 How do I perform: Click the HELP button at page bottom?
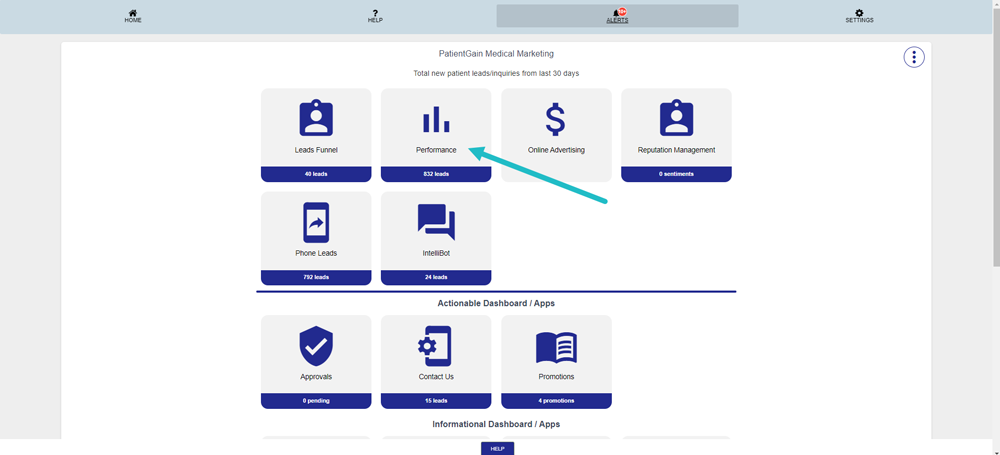tap(497, 449)
